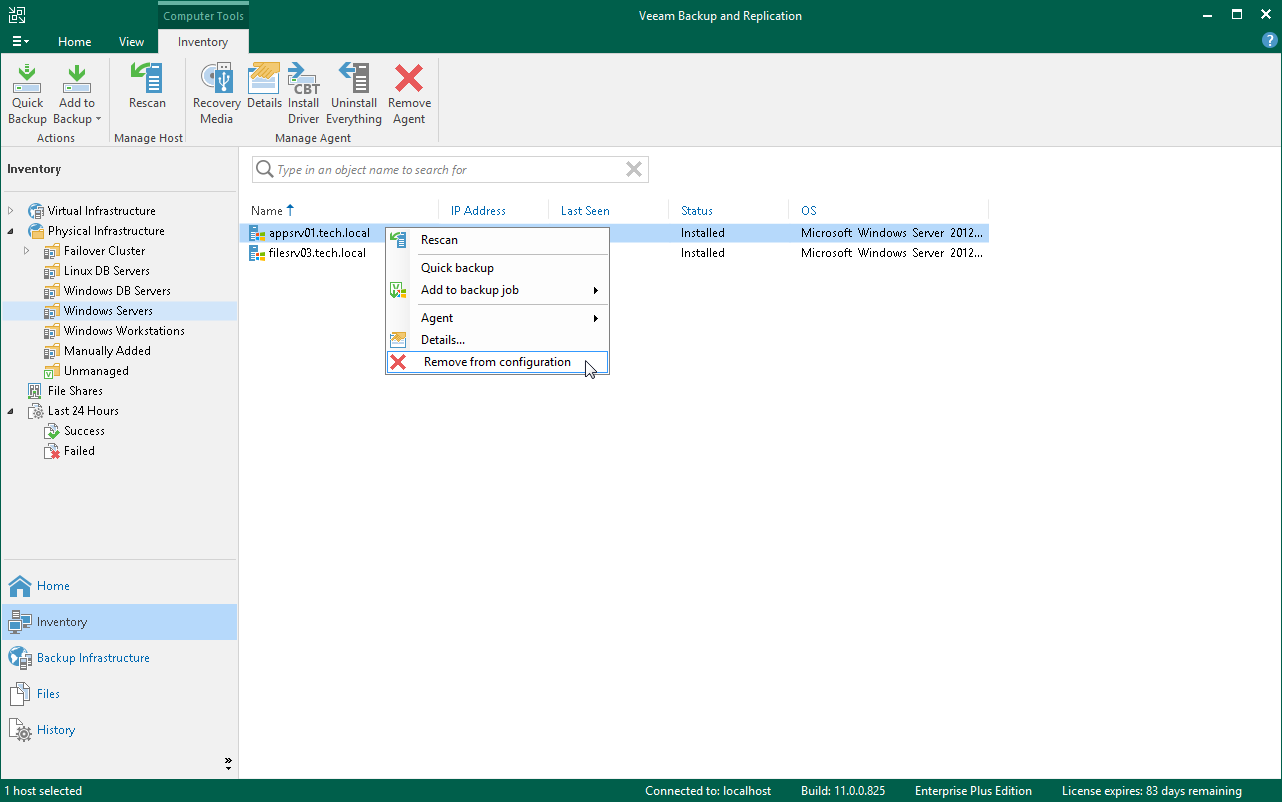
Task: Click Install CBT Driver in ribbon
Action: 303,94
